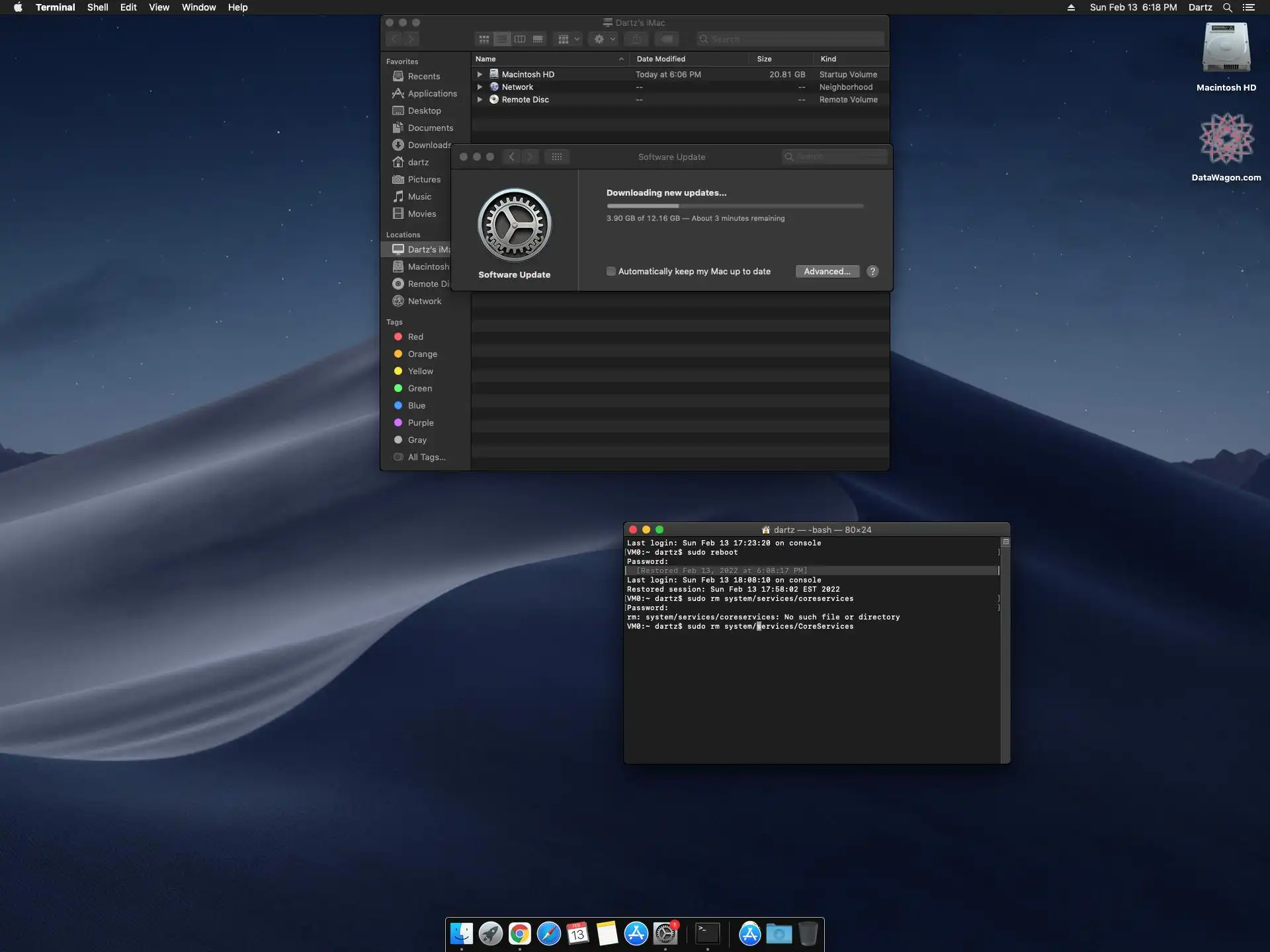This screenshot has width=1270, height=952.
Task: Open the Finder action gear dropdown
Action: pyautogui.click(x=604, y=39)
